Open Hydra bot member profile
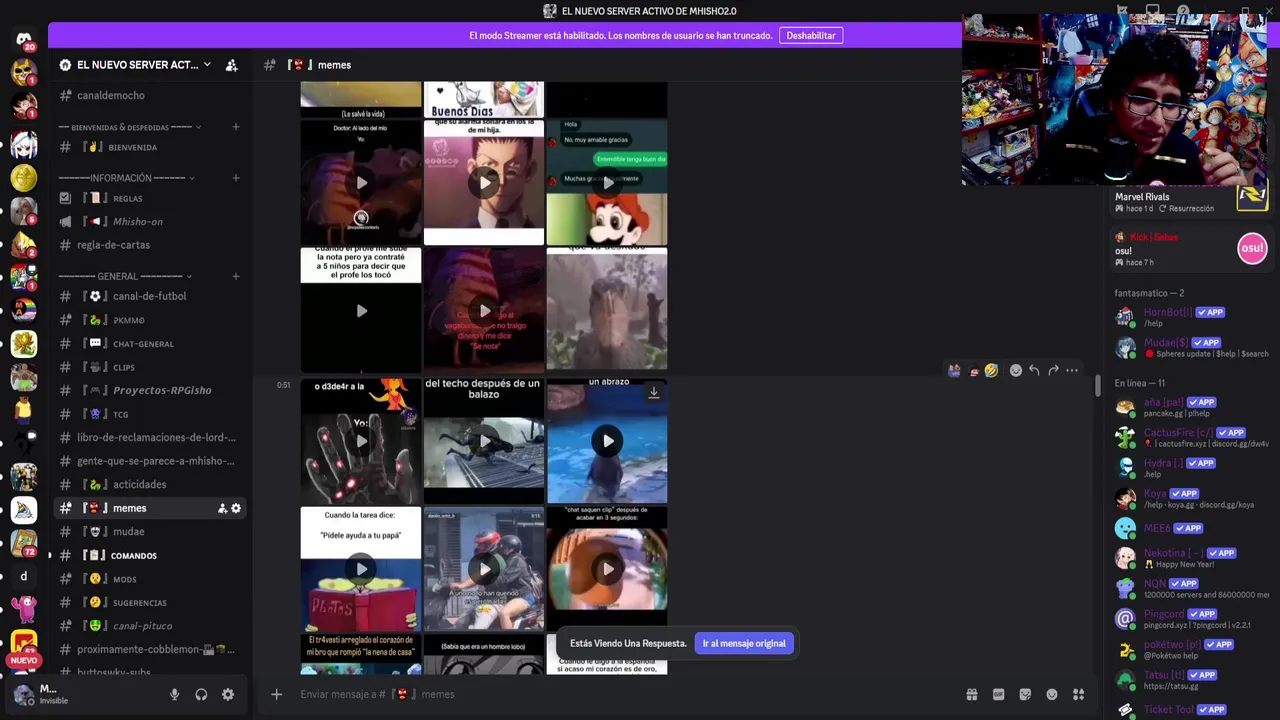Screen dimensions: 1280x720 tap(1192, 468)
